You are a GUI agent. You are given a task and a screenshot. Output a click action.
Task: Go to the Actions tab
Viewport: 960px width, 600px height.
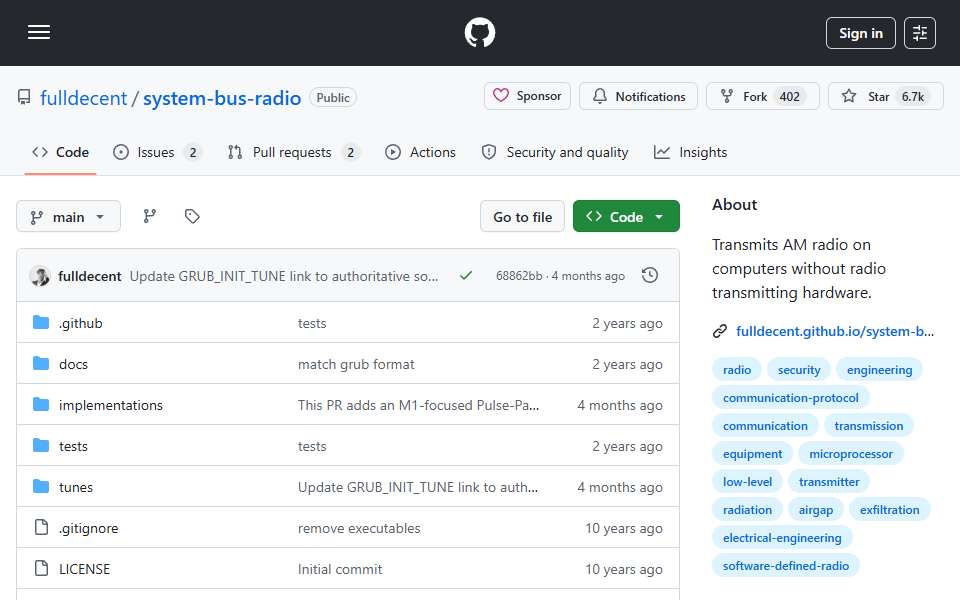421,152
